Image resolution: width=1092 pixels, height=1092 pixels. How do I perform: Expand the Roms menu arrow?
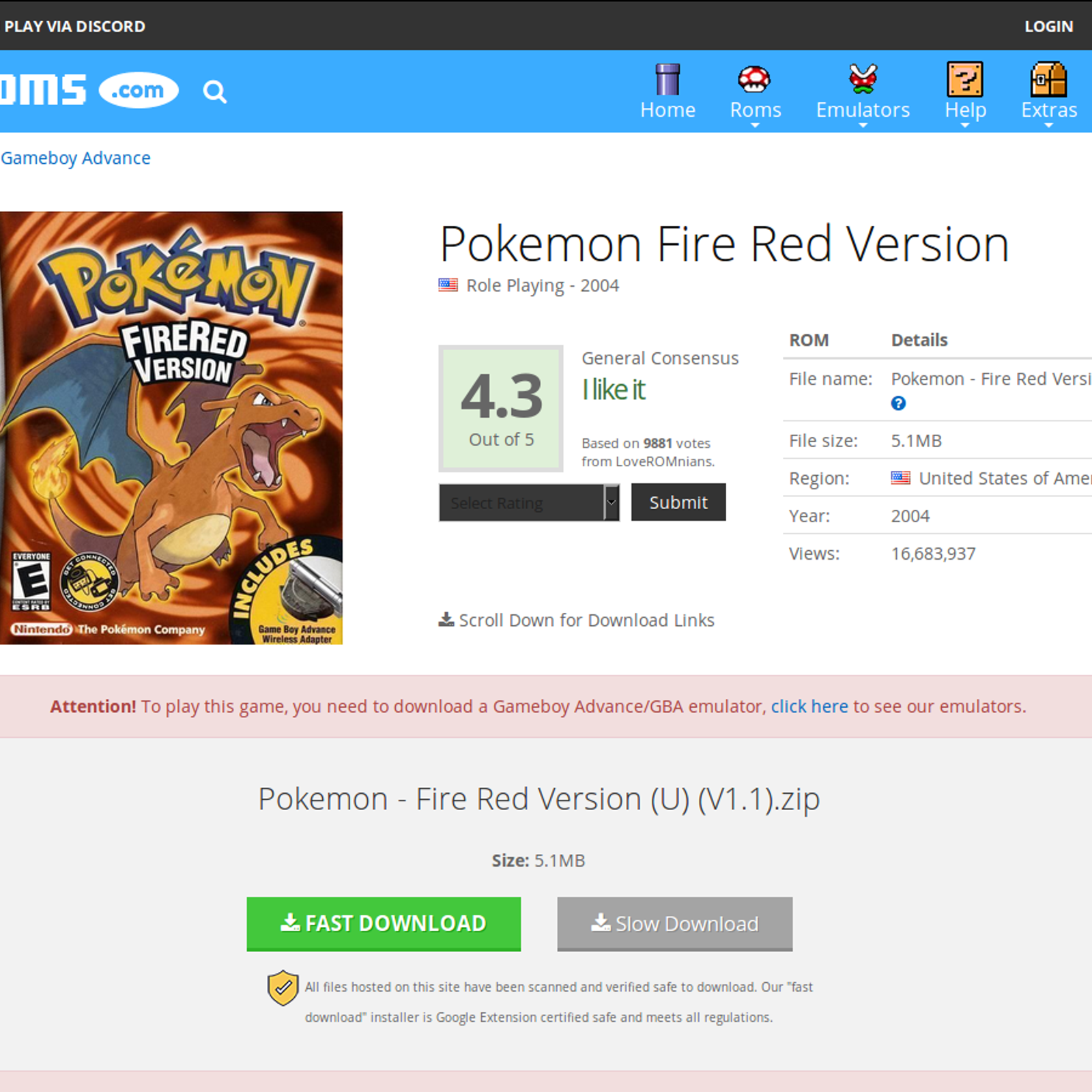(755, 126)
